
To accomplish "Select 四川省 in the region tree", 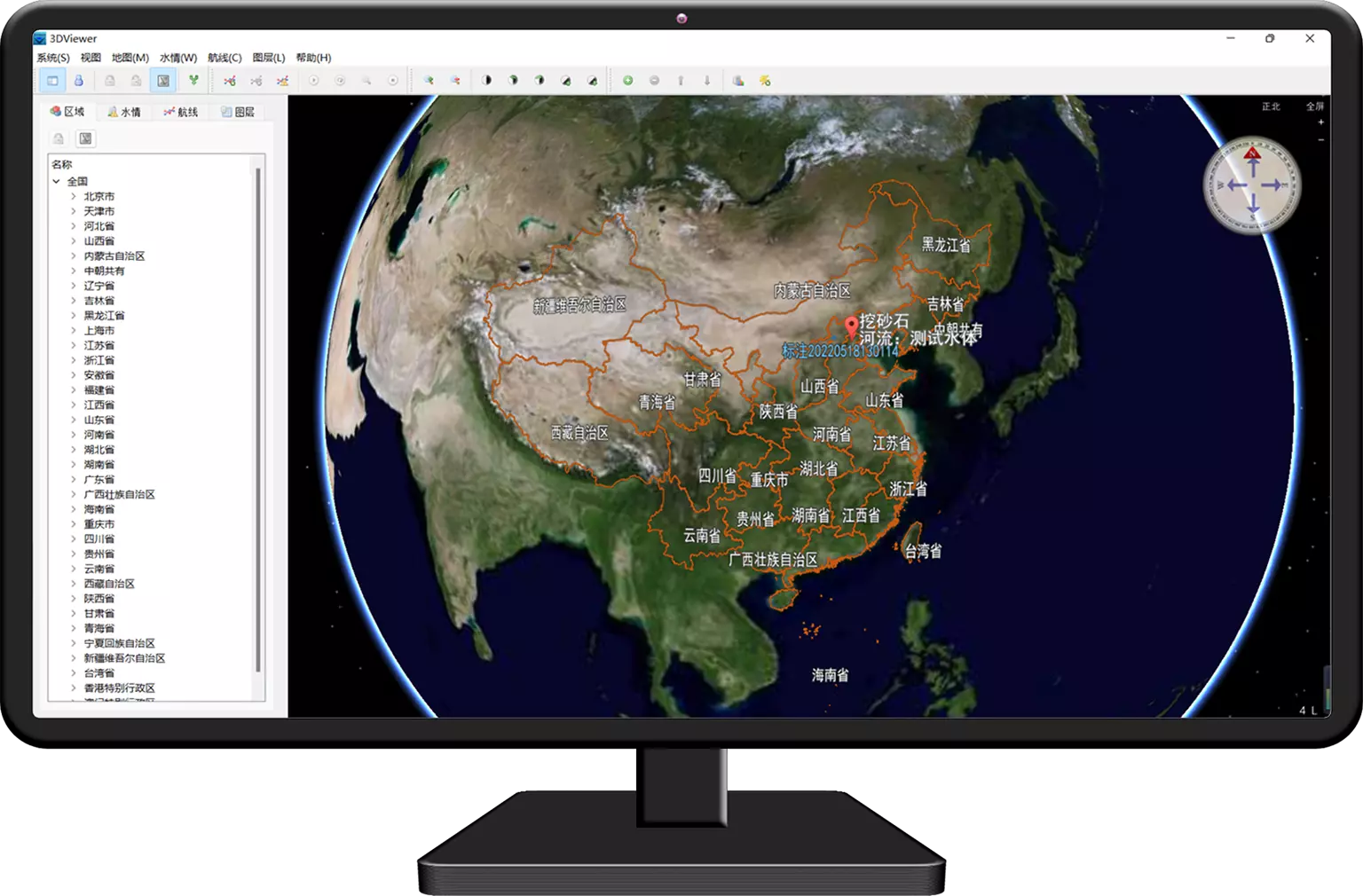I will [x=99, y=539].
